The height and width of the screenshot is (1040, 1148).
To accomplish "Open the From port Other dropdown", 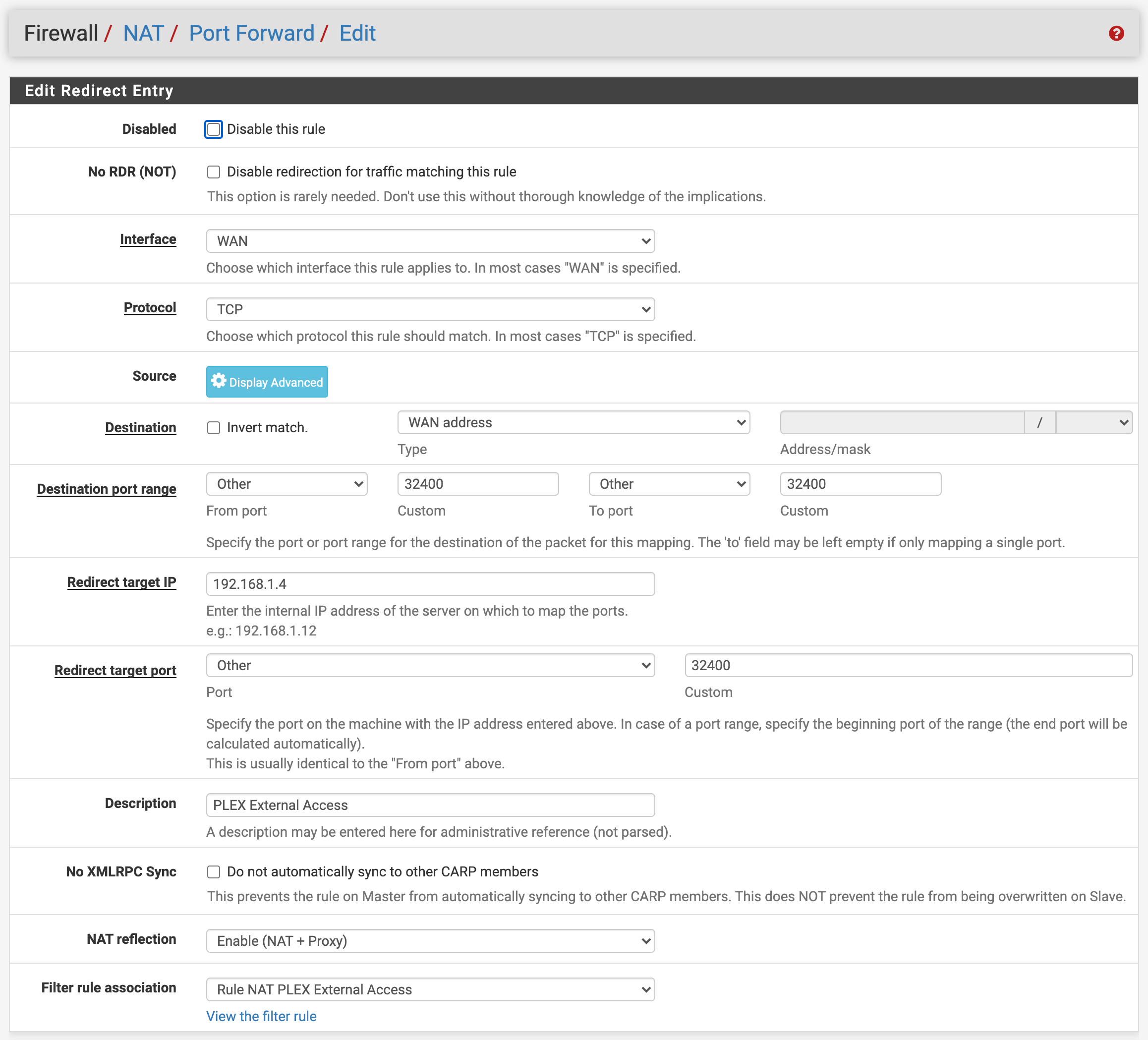I will pyautogui.click(x=287, y=484).
